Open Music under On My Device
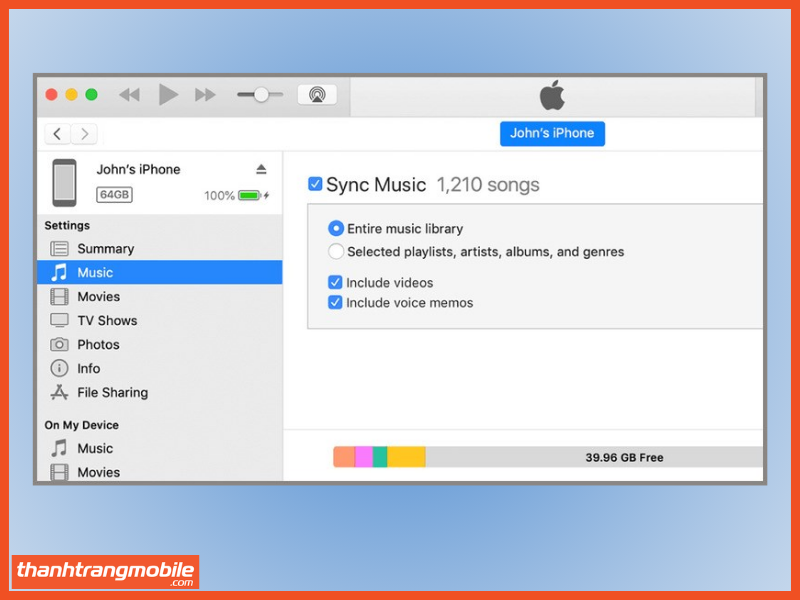Viewport: 800px width, 600px height. pyautogui.click(x=160, y=448)
